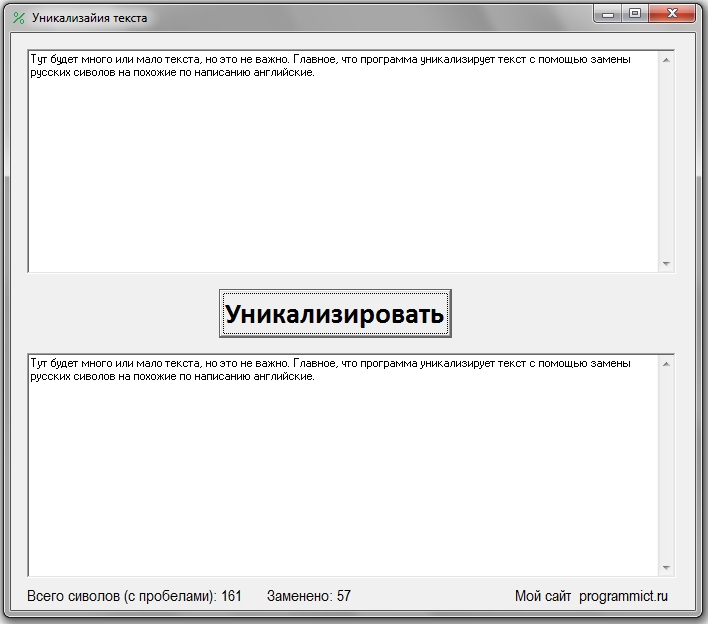Close the Уникализайия текста window
The image size is (708, 624).
point(672,14)
